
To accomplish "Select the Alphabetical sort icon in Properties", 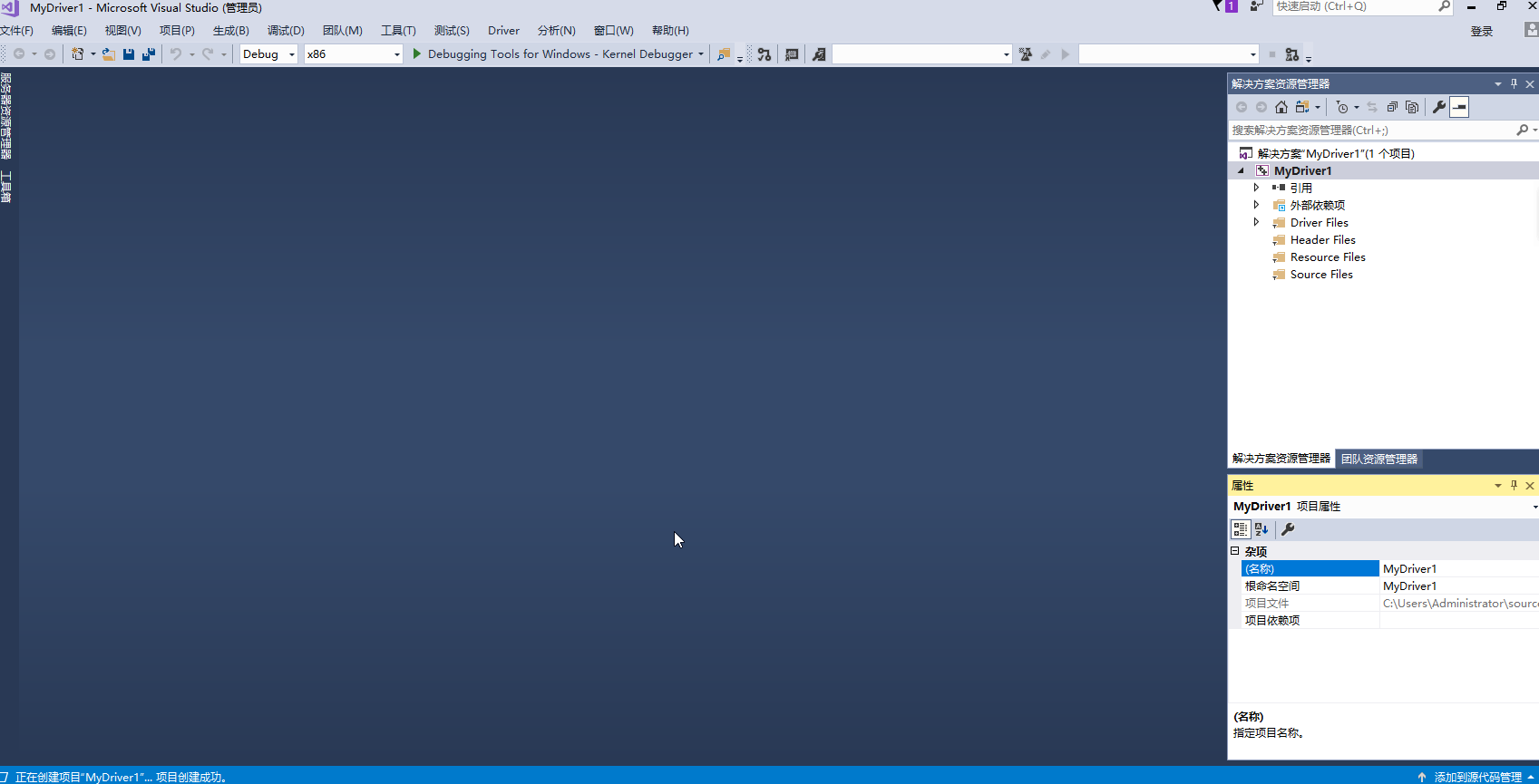I will click(x=1261, y=529).
